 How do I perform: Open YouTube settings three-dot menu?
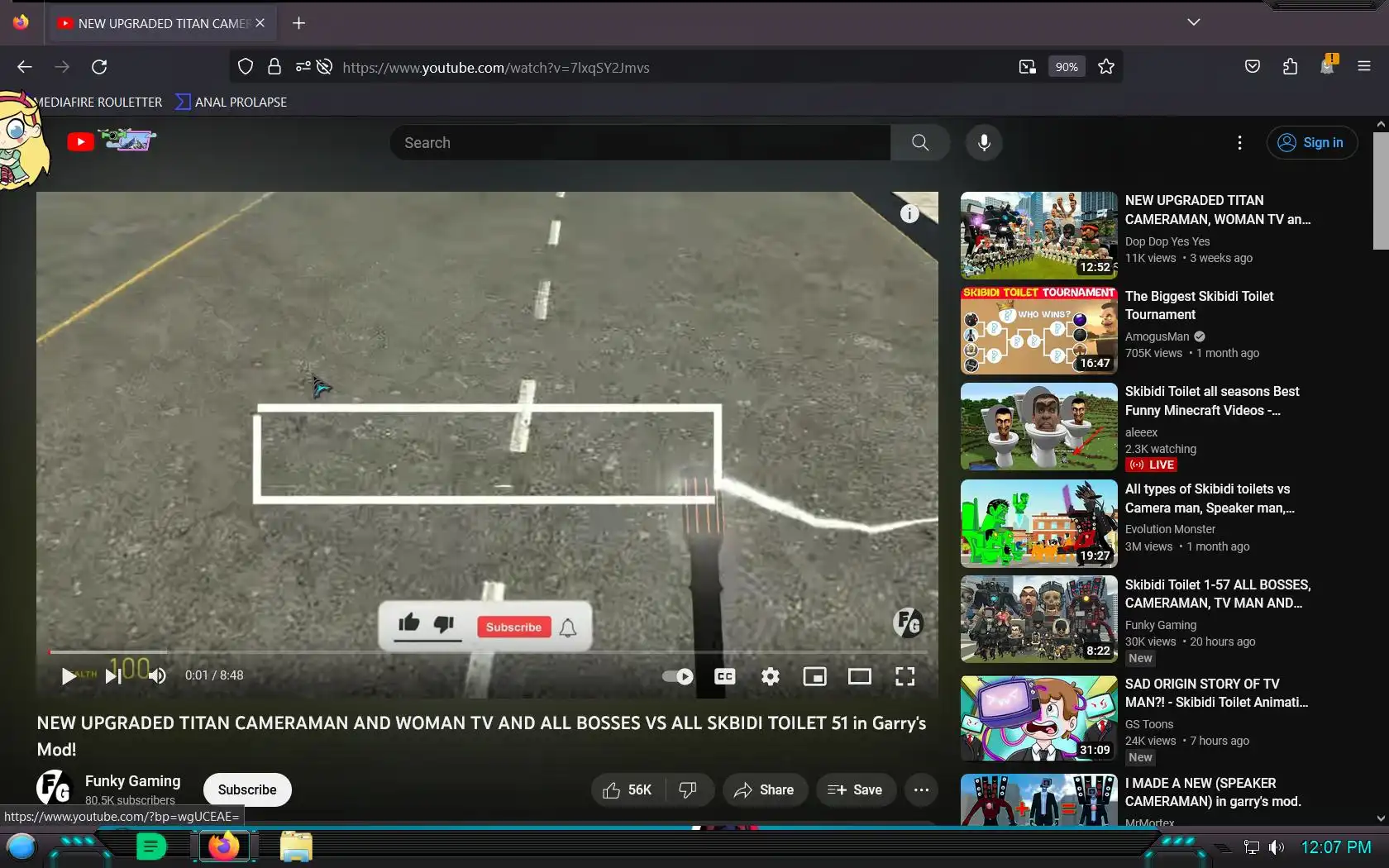coord(1239,143)
